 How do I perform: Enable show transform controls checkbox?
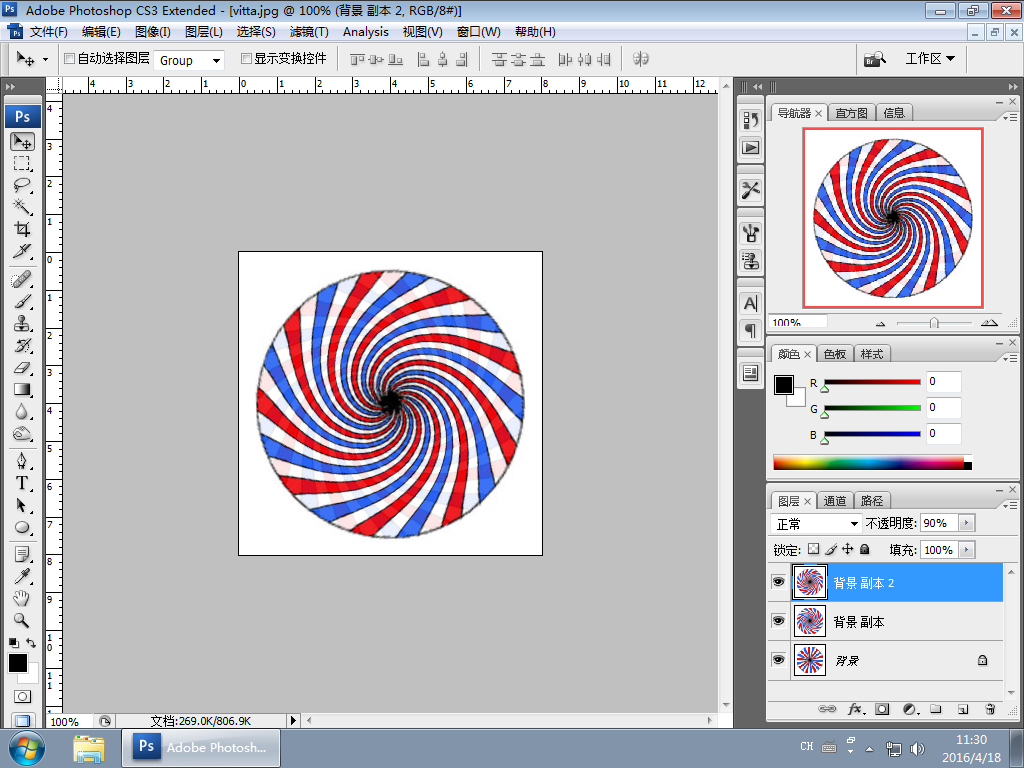tap(246, 59)
